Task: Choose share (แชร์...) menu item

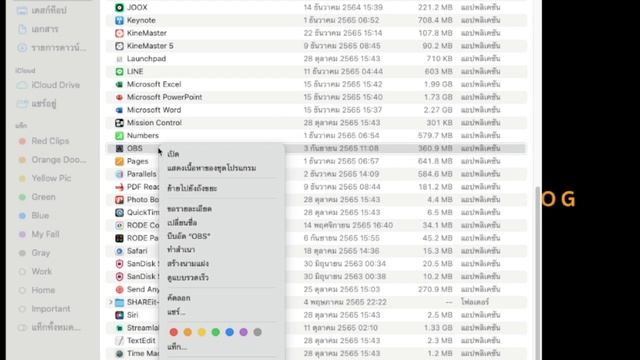Action: coord(176,312)
